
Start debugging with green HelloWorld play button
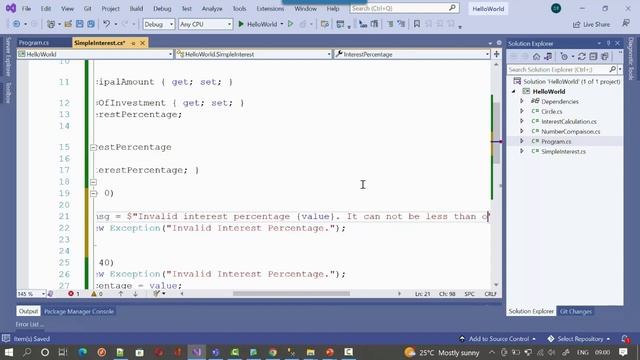pyautogui.click(x=258, y=24)
